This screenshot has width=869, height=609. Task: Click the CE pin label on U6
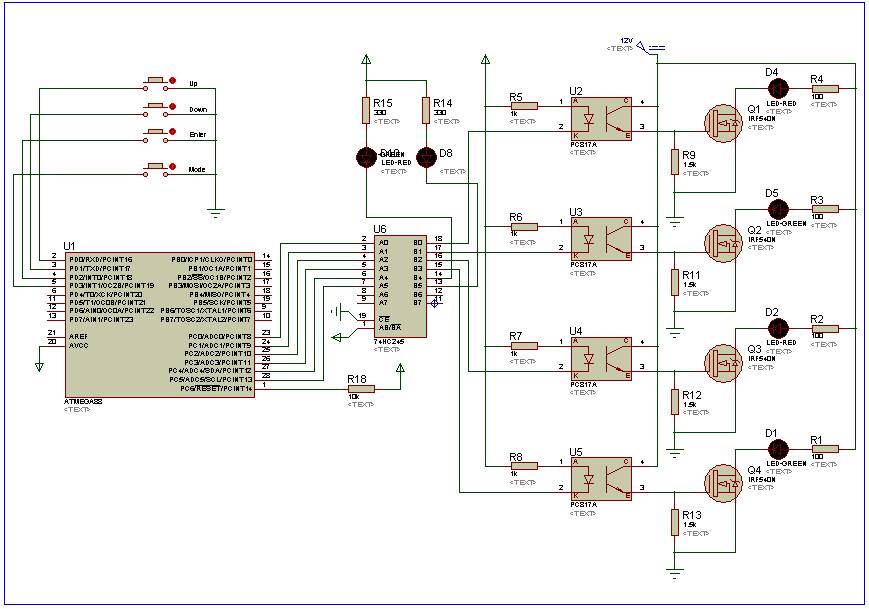coord(384,320)
